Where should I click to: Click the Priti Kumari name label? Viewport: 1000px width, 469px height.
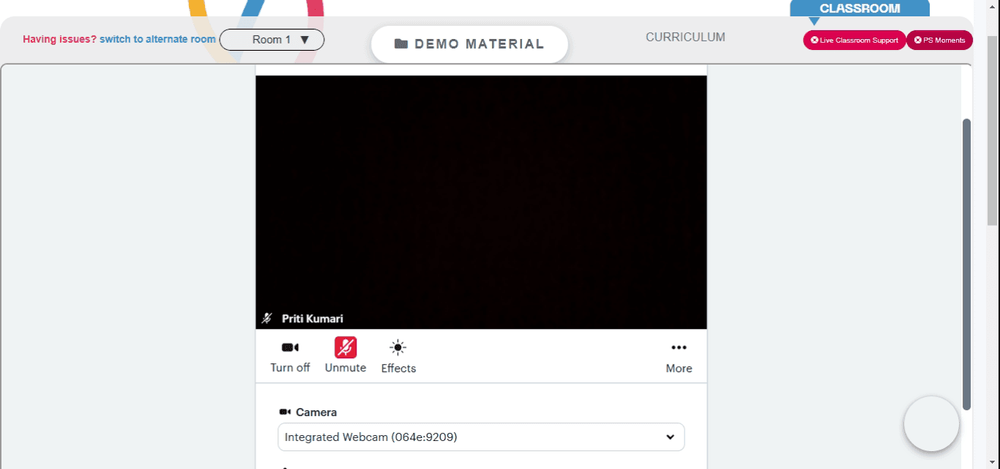[x=312, y=318]
